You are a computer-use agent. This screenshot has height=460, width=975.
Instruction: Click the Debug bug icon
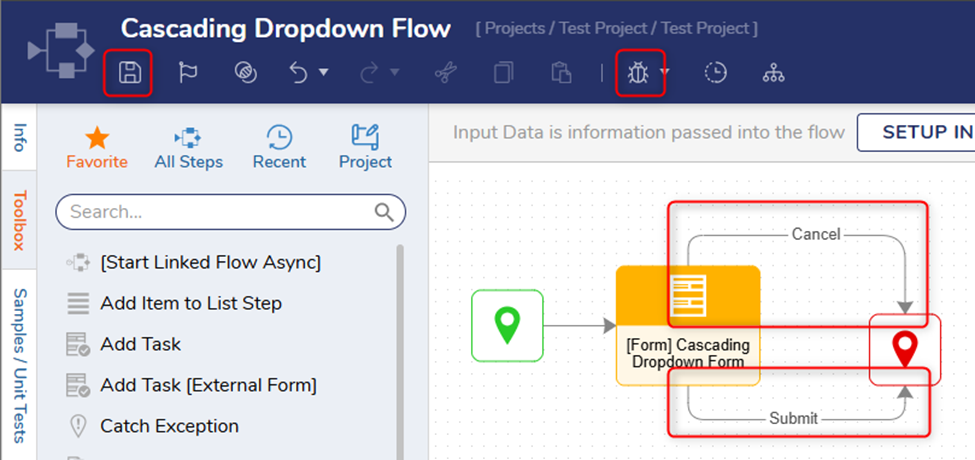point(637,73)
